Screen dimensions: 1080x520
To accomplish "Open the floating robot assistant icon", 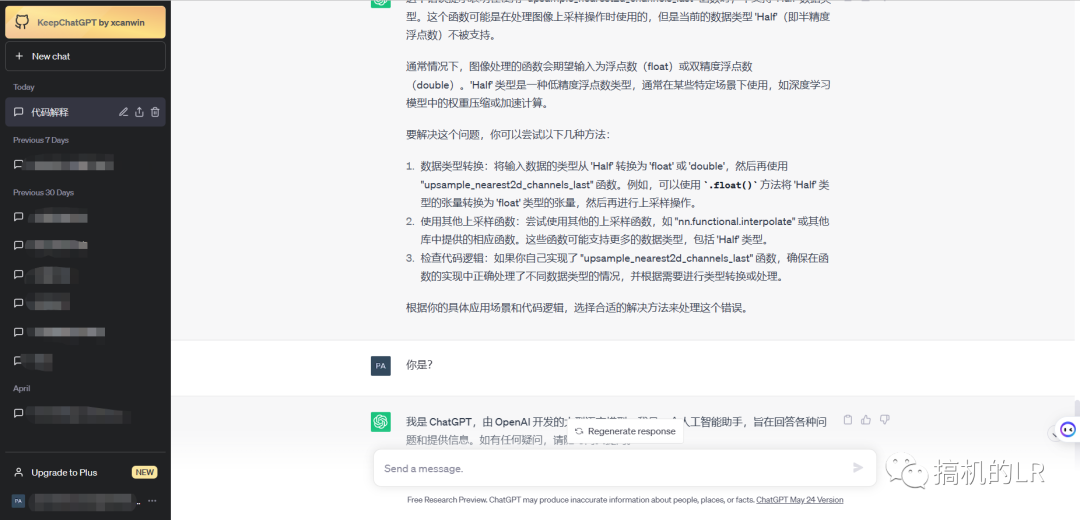I will coord(1067,430).
